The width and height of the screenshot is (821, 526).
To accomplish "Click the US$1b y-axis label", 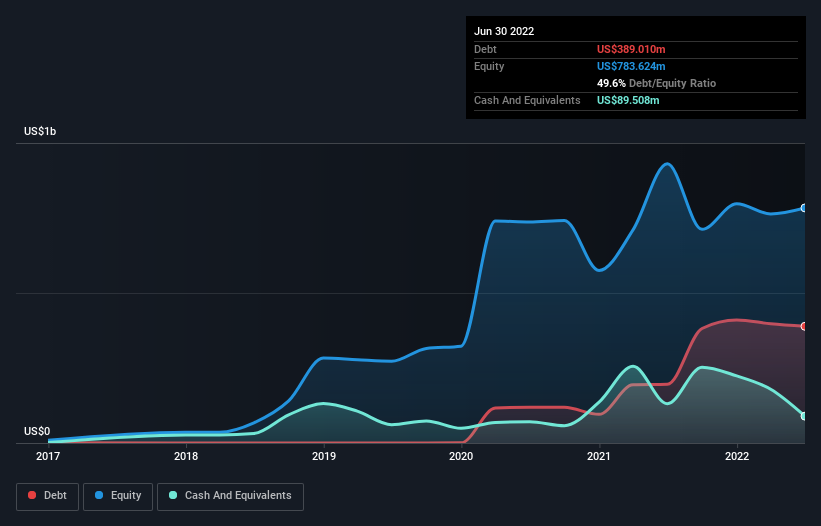I will (40, 131).
